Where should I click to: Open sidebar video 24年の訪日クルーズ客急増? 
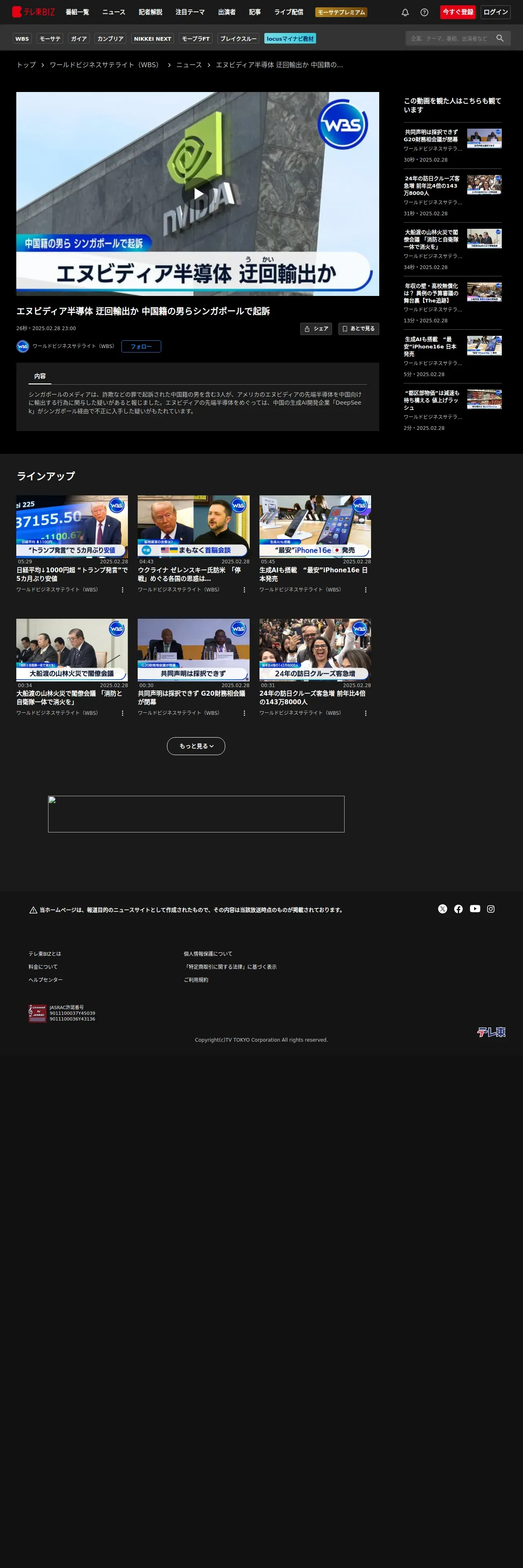tap(484, 184)
